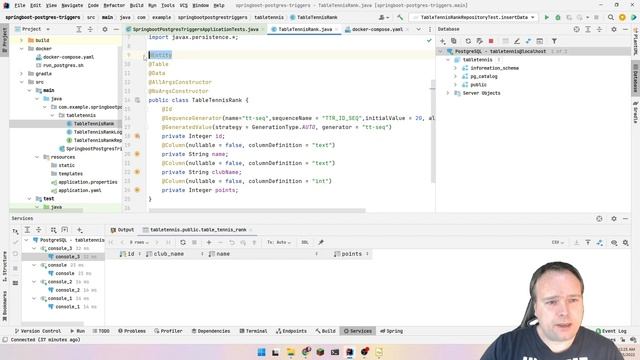Expand the public schema node
Screen dimensions: 640x360
pyautogui.click(x=456, y=85)
